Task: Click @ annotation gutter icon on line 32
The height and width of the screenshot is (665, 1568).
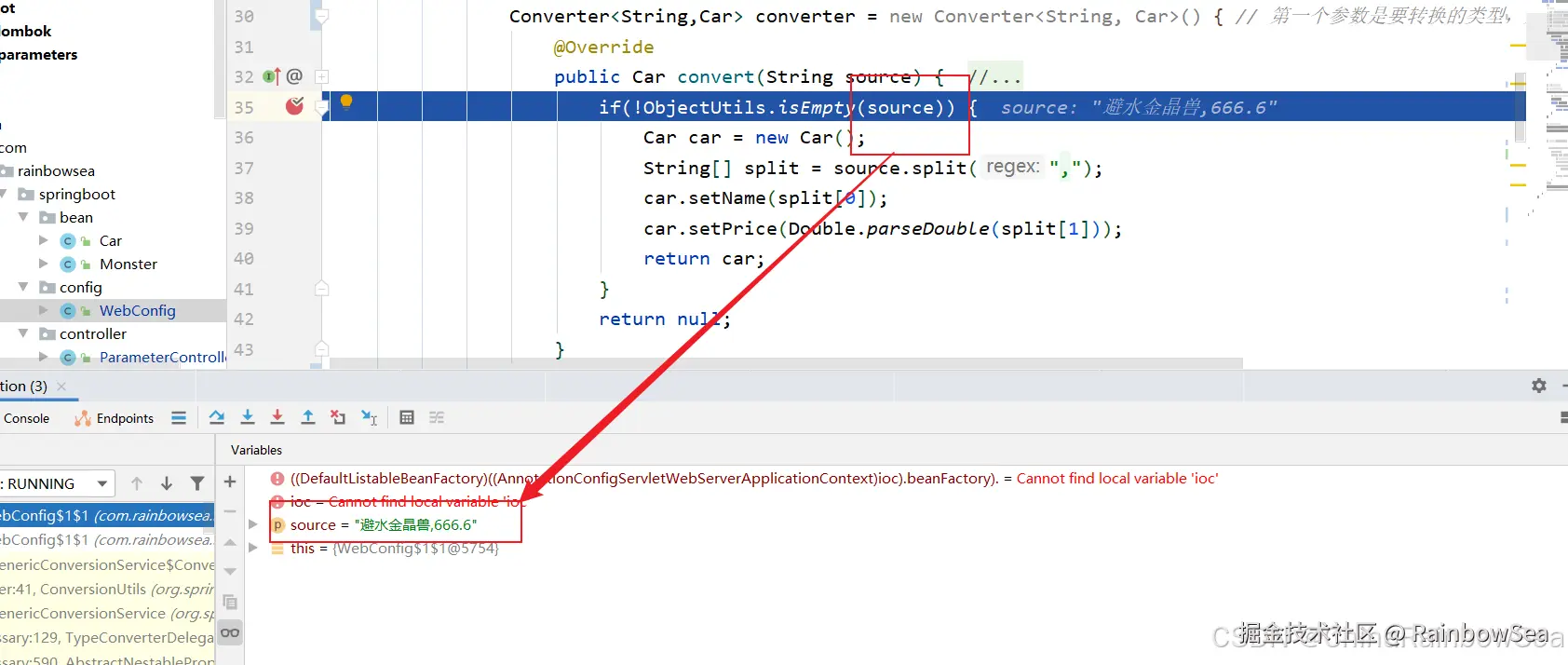Action: [x=294, y=76]
